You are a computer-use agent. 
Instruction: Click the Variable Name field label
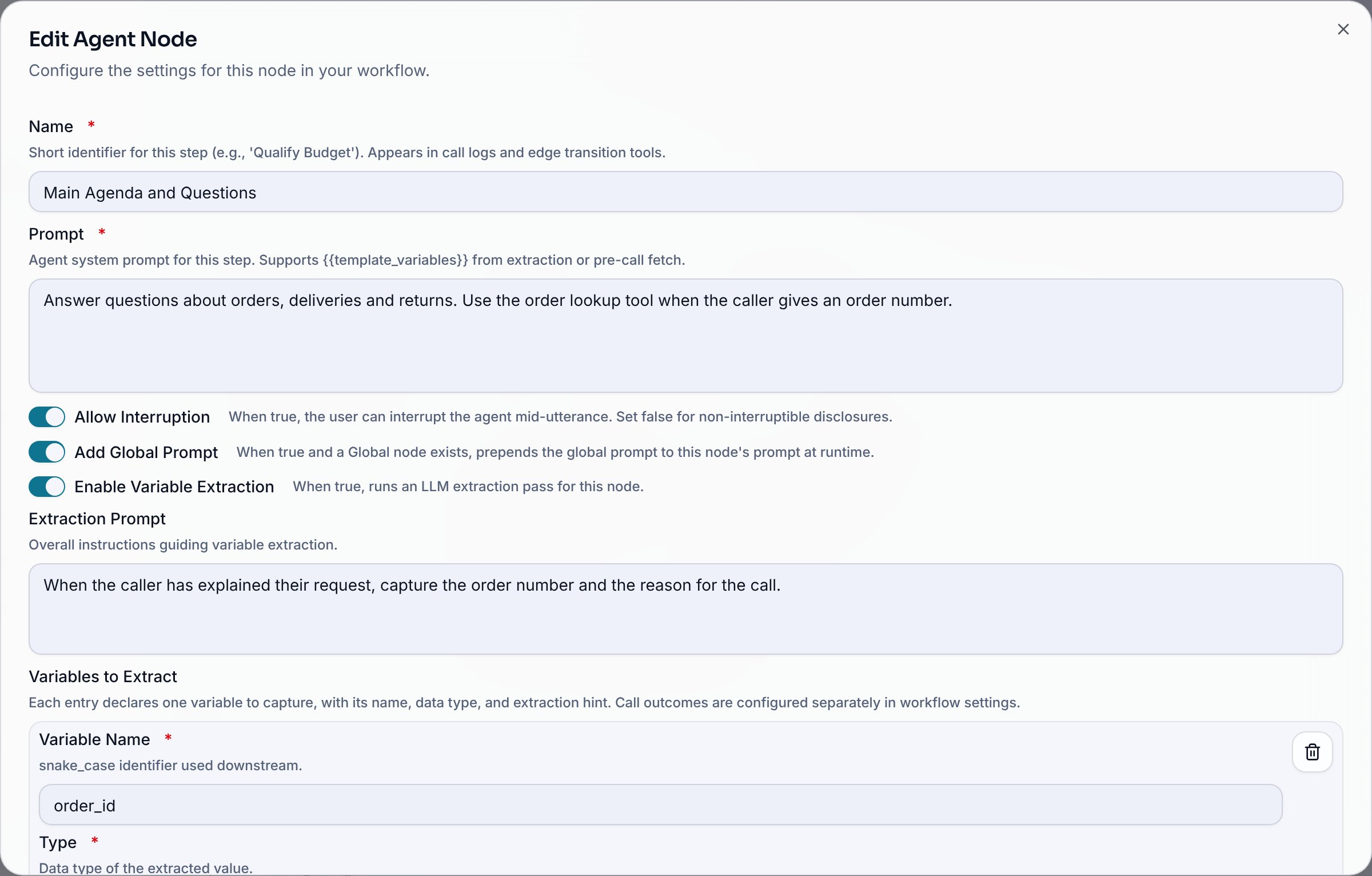coord(95,739)
